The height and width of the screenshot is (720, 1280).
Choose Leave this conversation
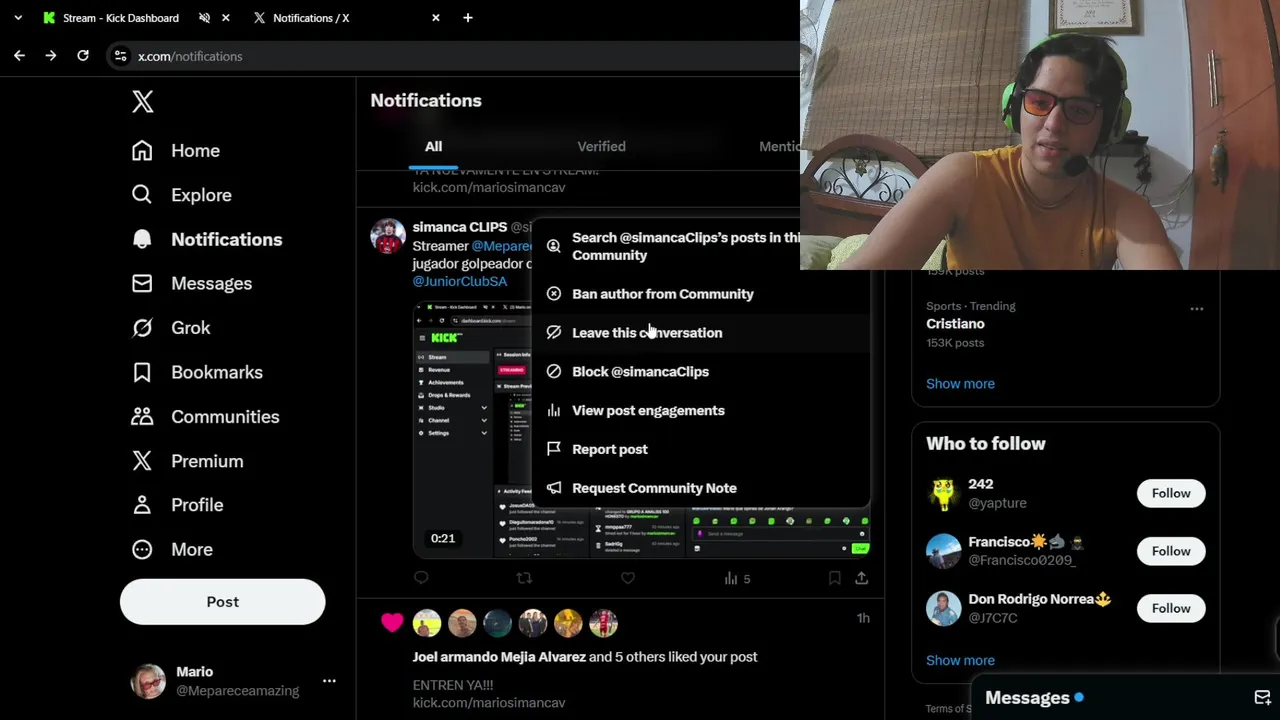coord(700,333)
